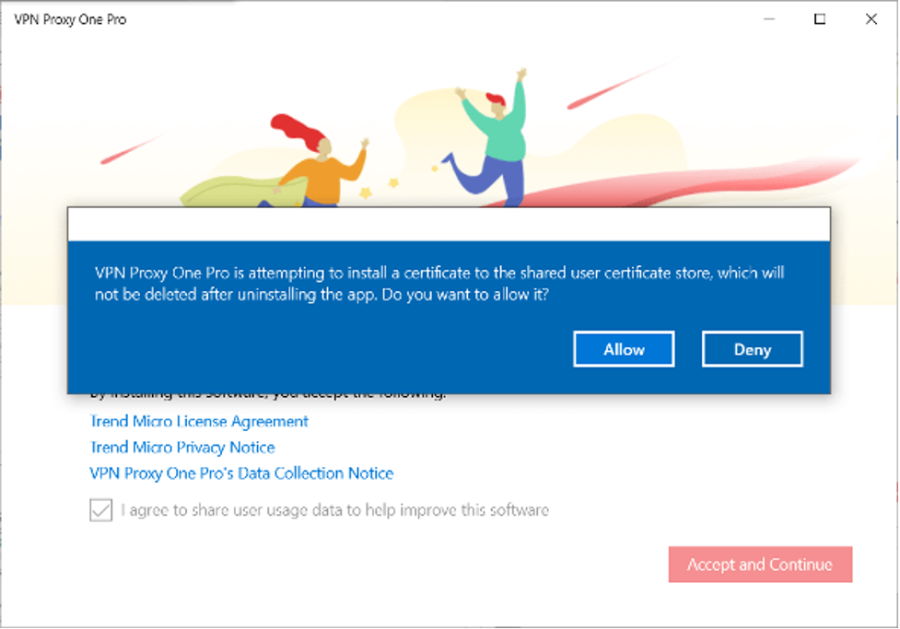The image size is (900, 629).
Task: Maximize the VPN Proxy One Pro window
Action: (820, 19)
